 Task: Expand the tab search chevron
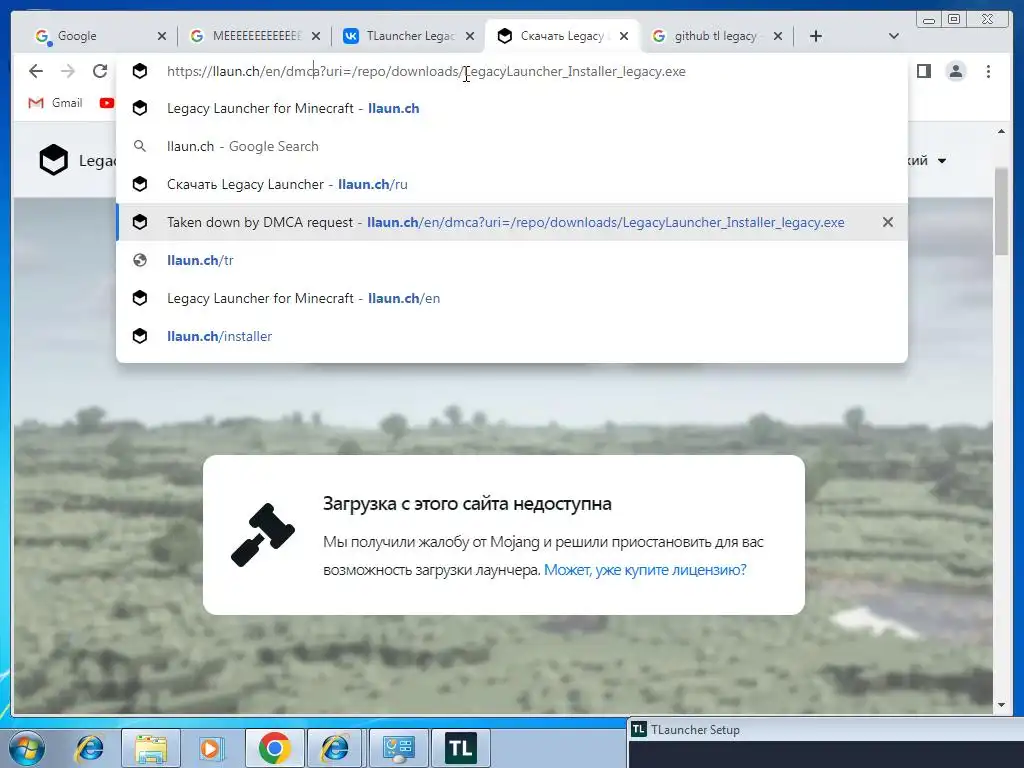pos(894,36)
